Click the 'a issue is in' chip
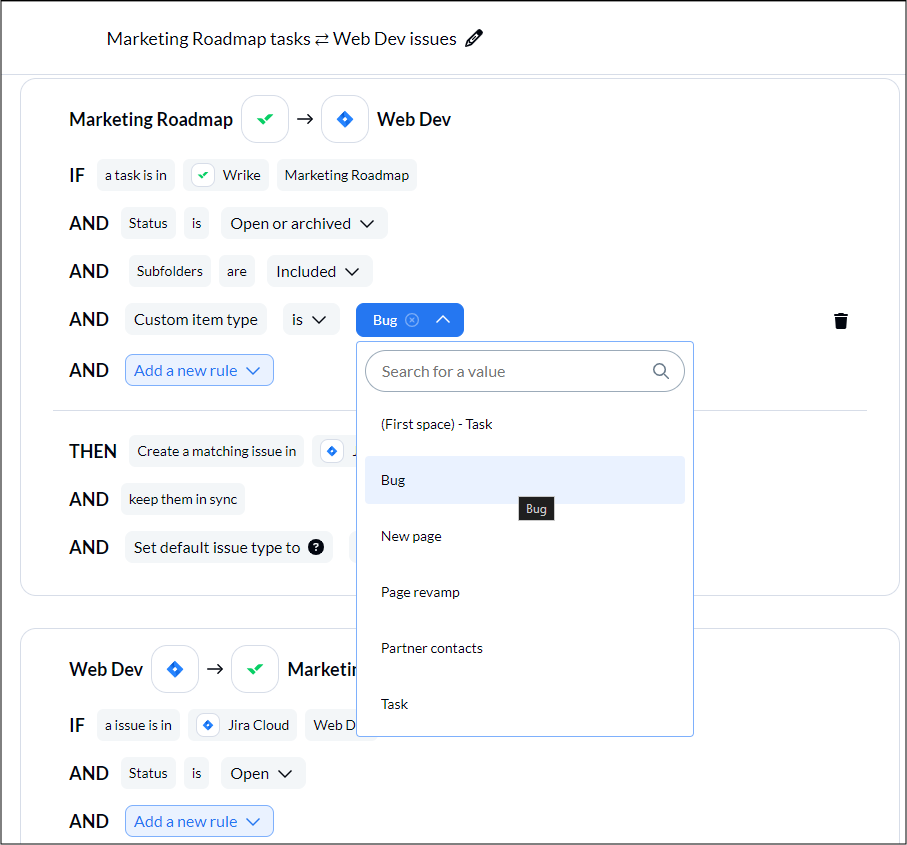 pos(138,725)
